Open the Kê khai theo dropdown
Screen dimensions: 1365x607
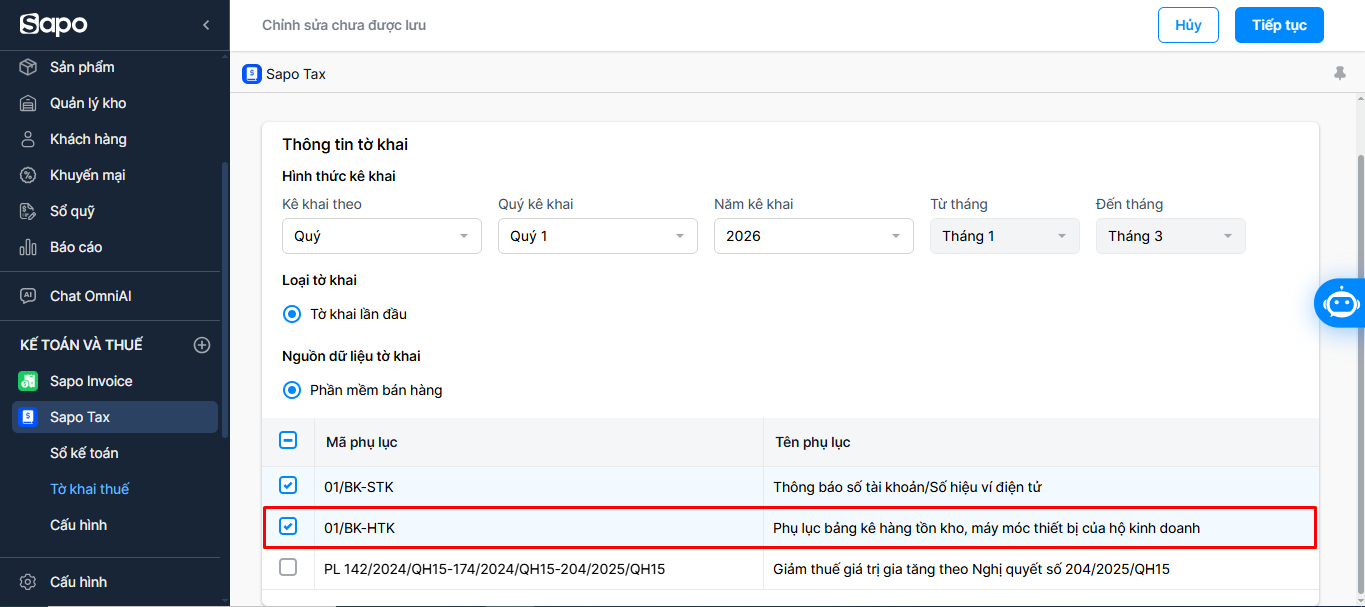coord(382,236)
